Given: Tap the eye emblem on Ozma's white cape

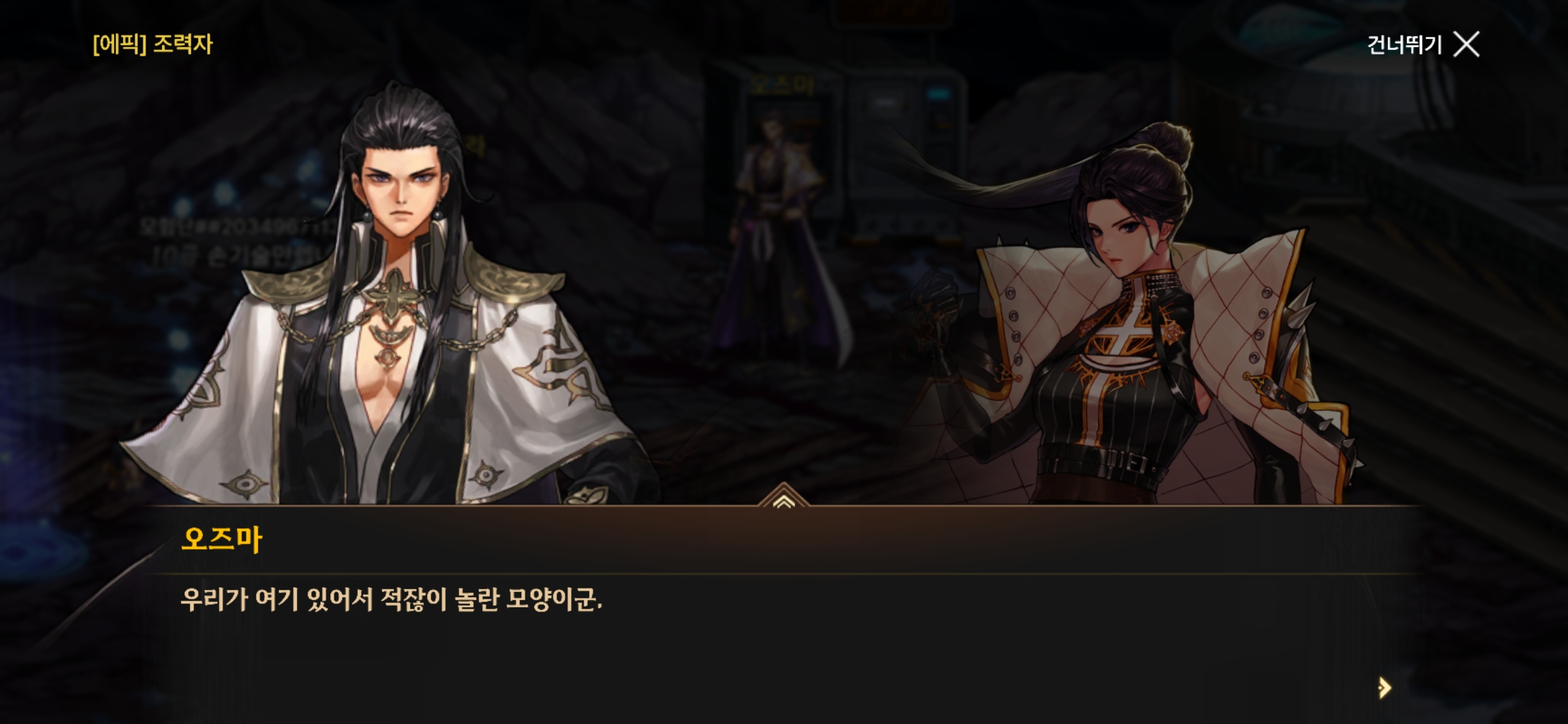Looking at the screenshot, I should tap(245, 484).
